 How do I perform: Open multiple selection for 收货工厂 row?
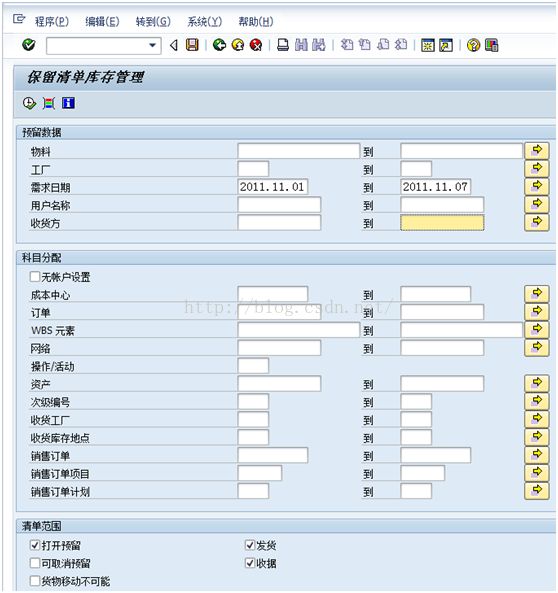pos(536,419)
